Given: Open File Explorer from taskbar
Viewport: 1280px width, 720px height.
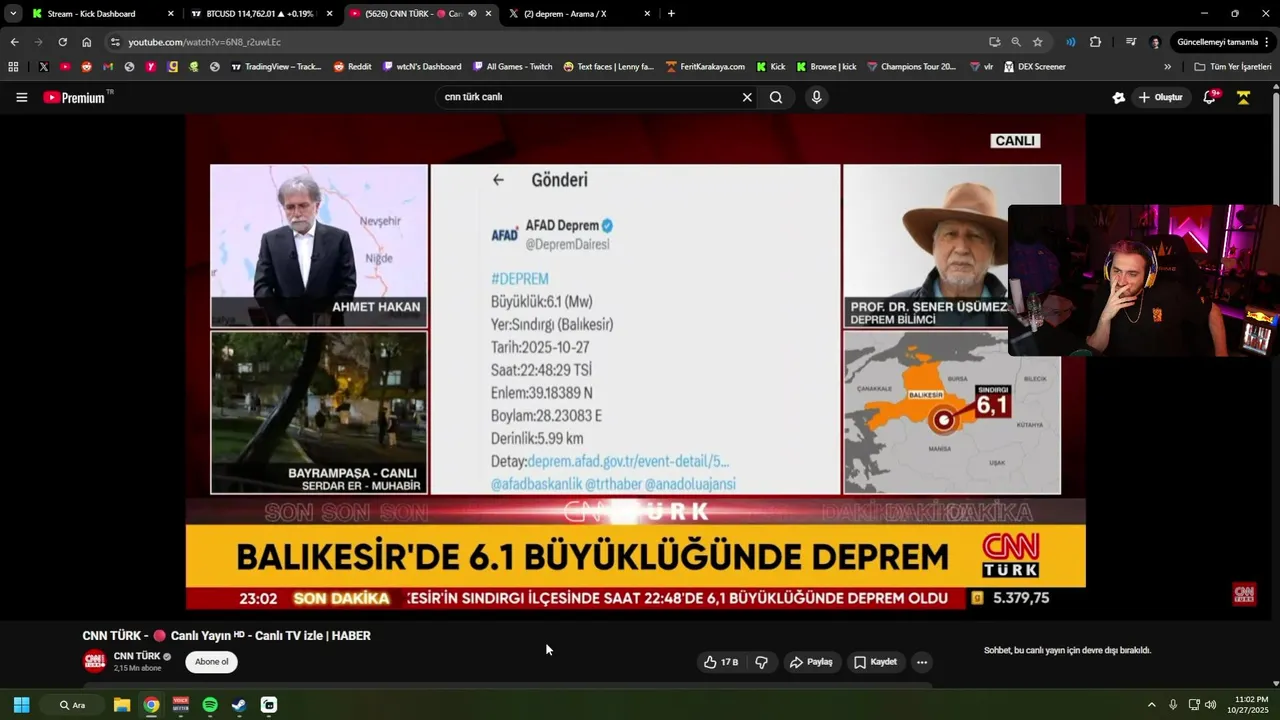Looking at the screenshot, I should coord(122,705).
